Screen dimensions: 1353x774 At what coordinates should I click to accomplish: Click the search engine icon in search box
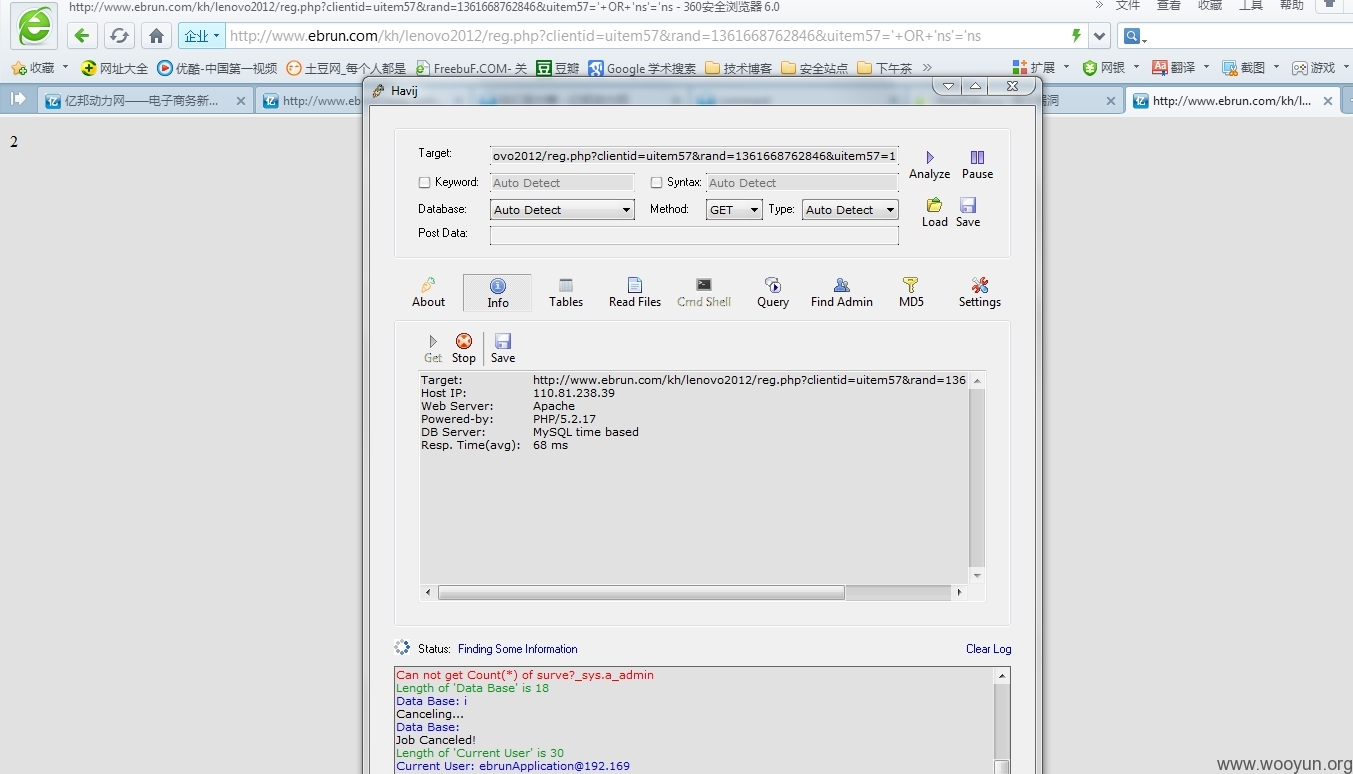1132,36
